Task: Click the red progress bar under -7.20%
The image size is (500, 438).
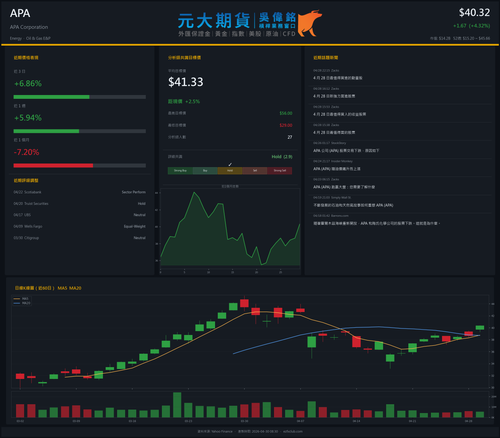Action: (53, 165)
